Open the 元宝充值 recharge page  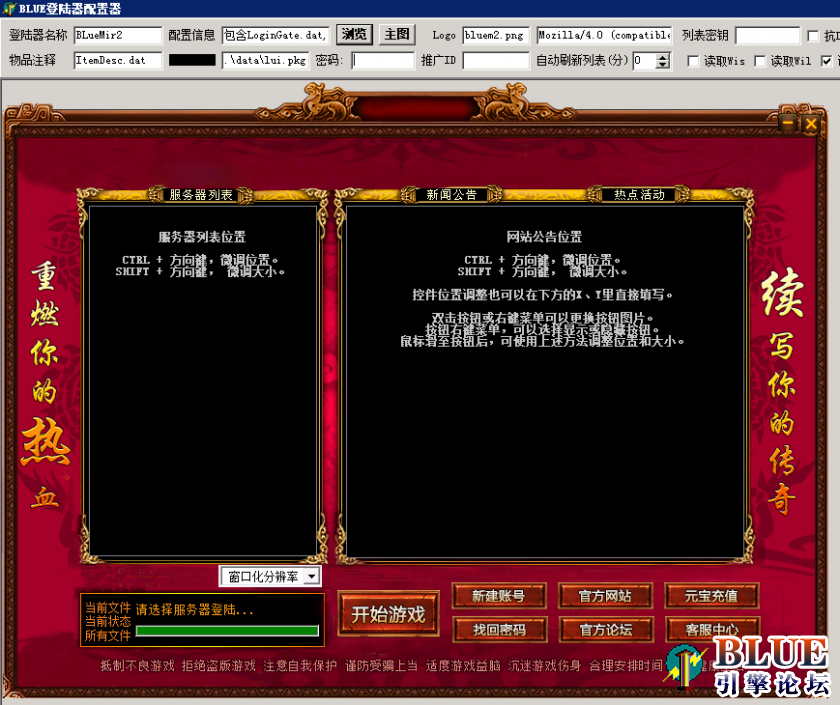point(710,595)
